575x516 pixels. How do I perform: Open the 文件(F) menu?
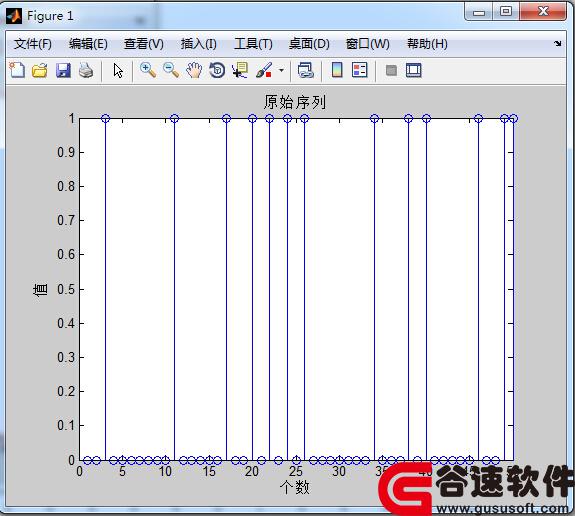pos(33,44)
